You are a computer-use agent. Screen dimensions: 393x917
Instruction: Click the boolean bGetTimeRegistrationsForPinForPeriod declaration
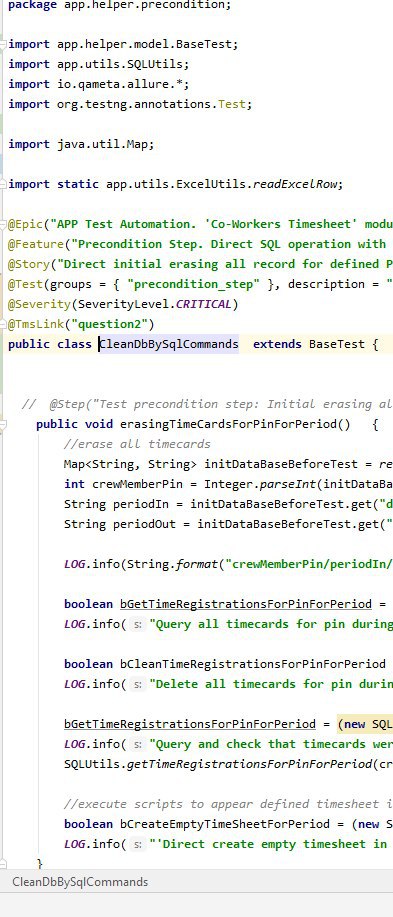tap(246, 604)
